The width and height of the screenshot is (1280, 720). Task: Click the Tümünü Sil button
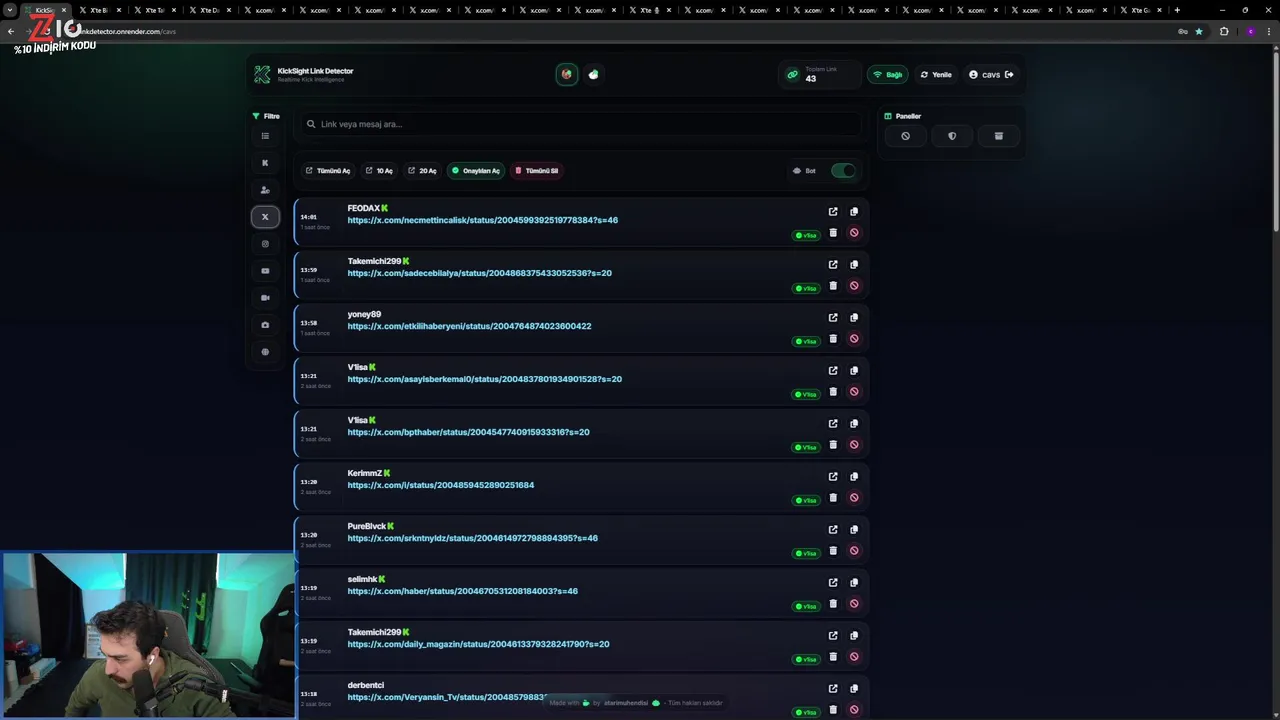click(536, 171)
